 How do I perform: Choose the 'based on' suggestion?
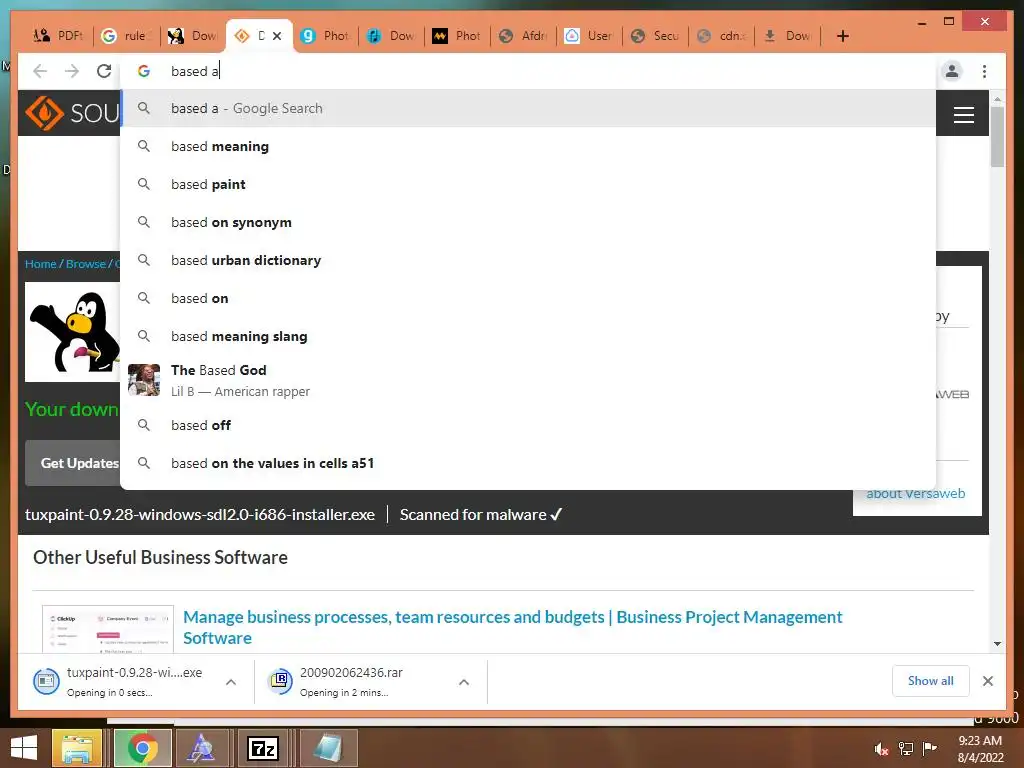click(x=528, y=298)
